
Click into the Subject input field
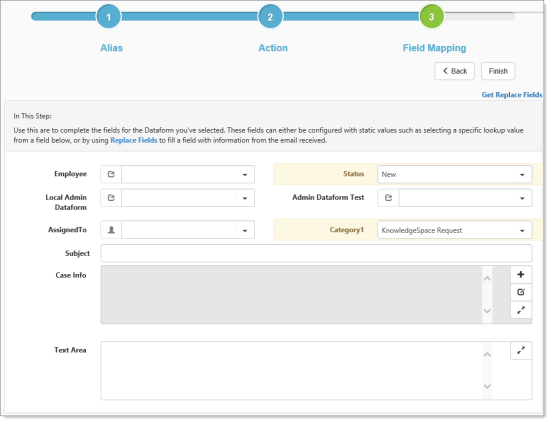coord(316,253)
